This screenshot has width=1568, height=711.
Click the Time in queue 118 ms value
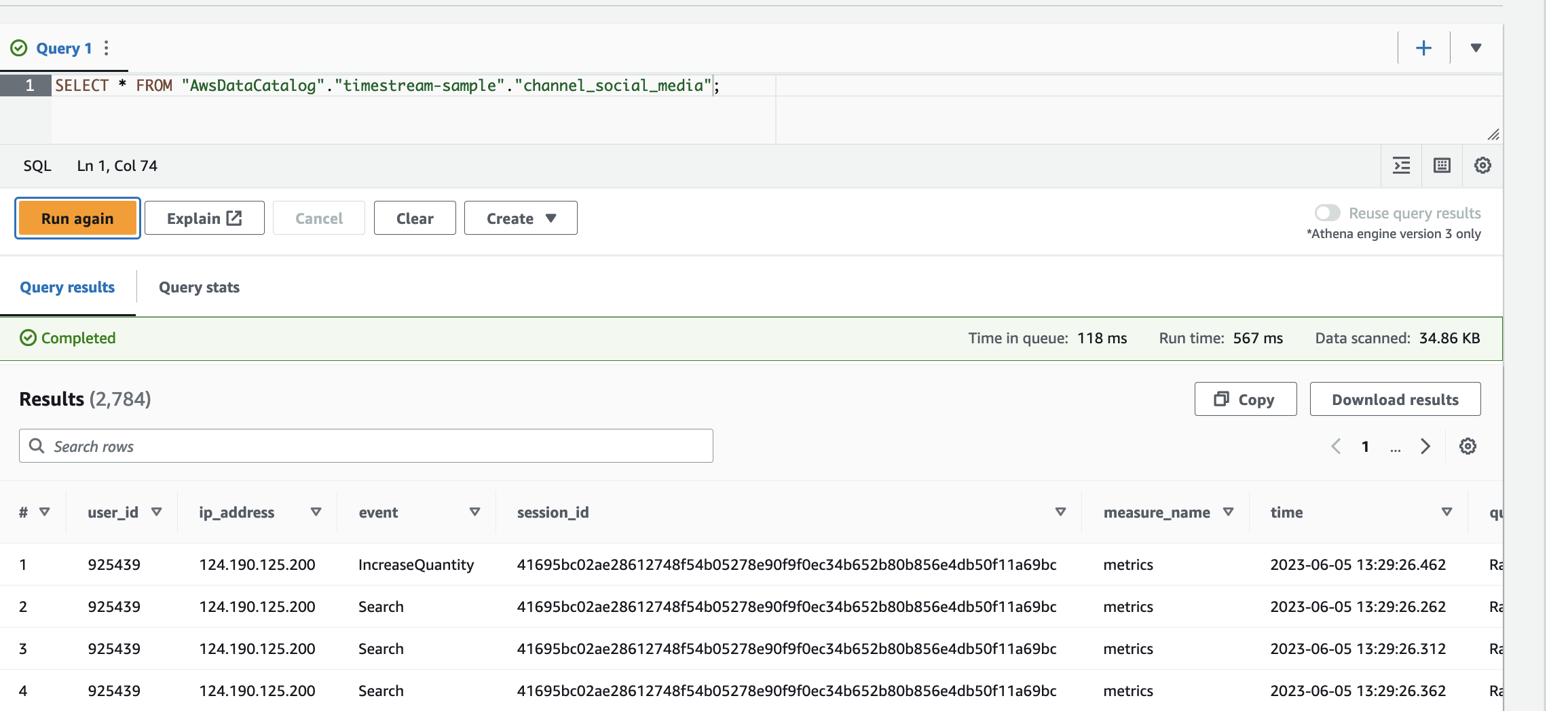point(1102,338)
